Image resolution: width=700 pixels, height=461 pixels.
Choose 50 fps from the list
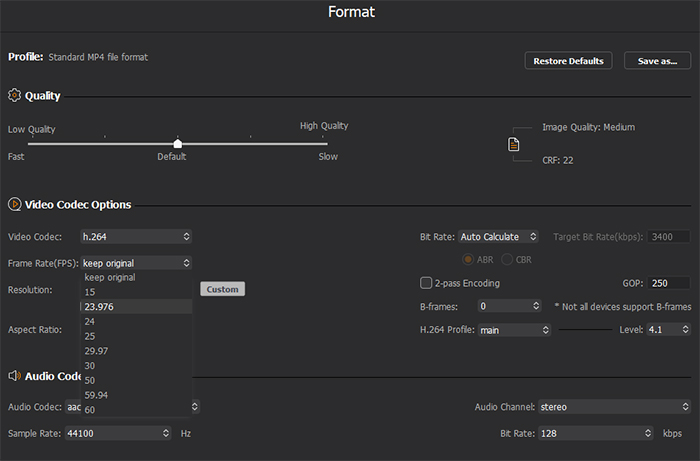pyautogui.click(x=136, y=380)
